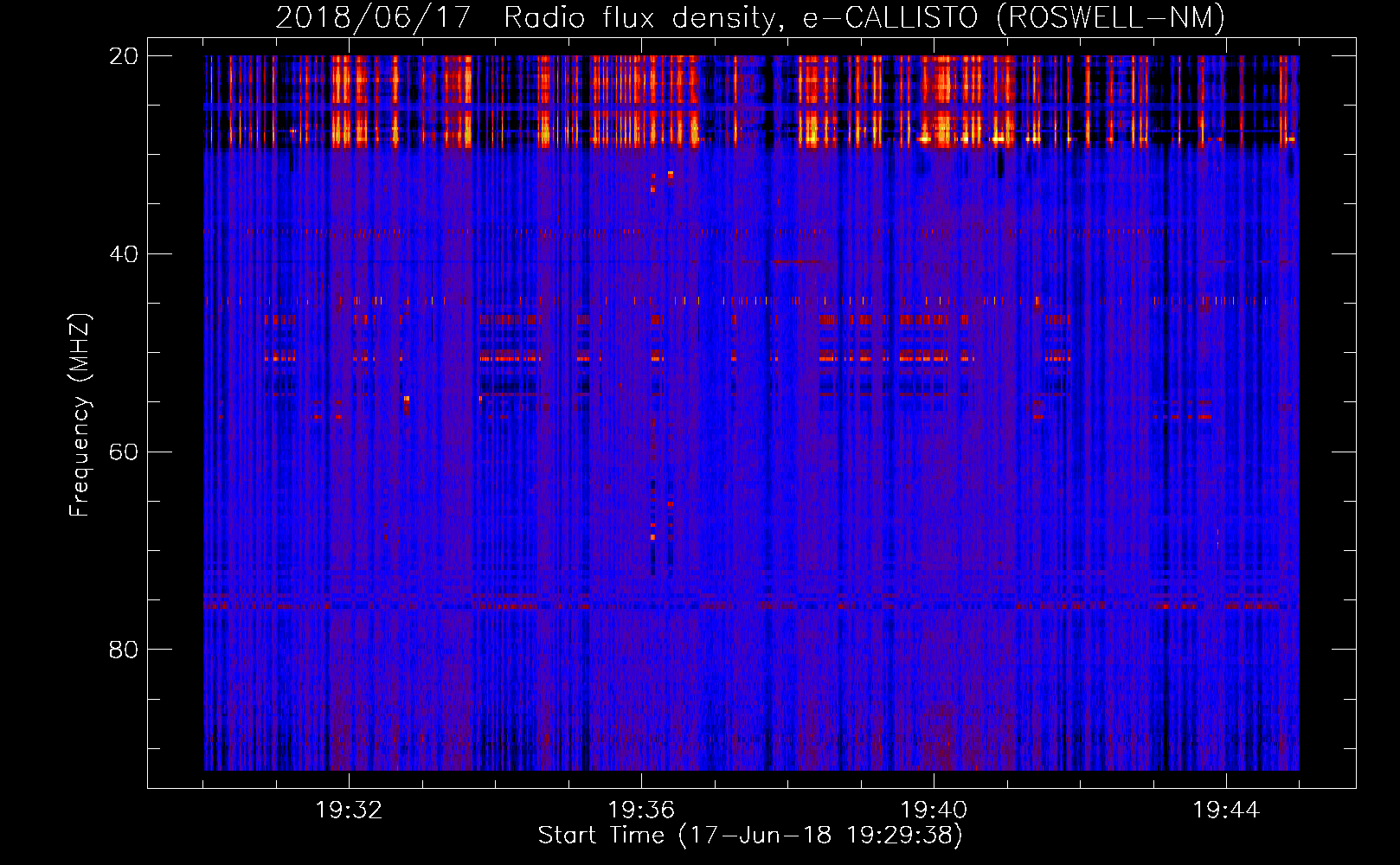Click the time tick label '19:40'
Screen dimensions: 1400x865
(934, 811)
